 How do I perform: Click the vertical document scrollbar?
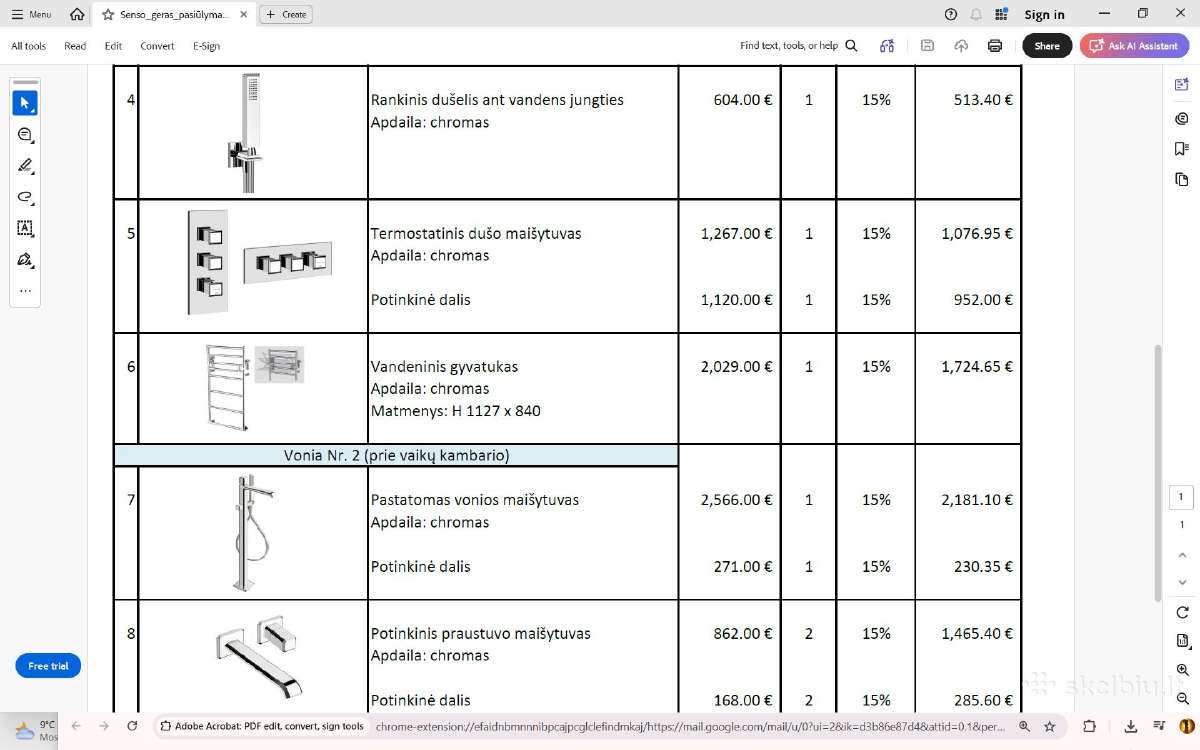pyautogui.click(x=1158, y=470)
